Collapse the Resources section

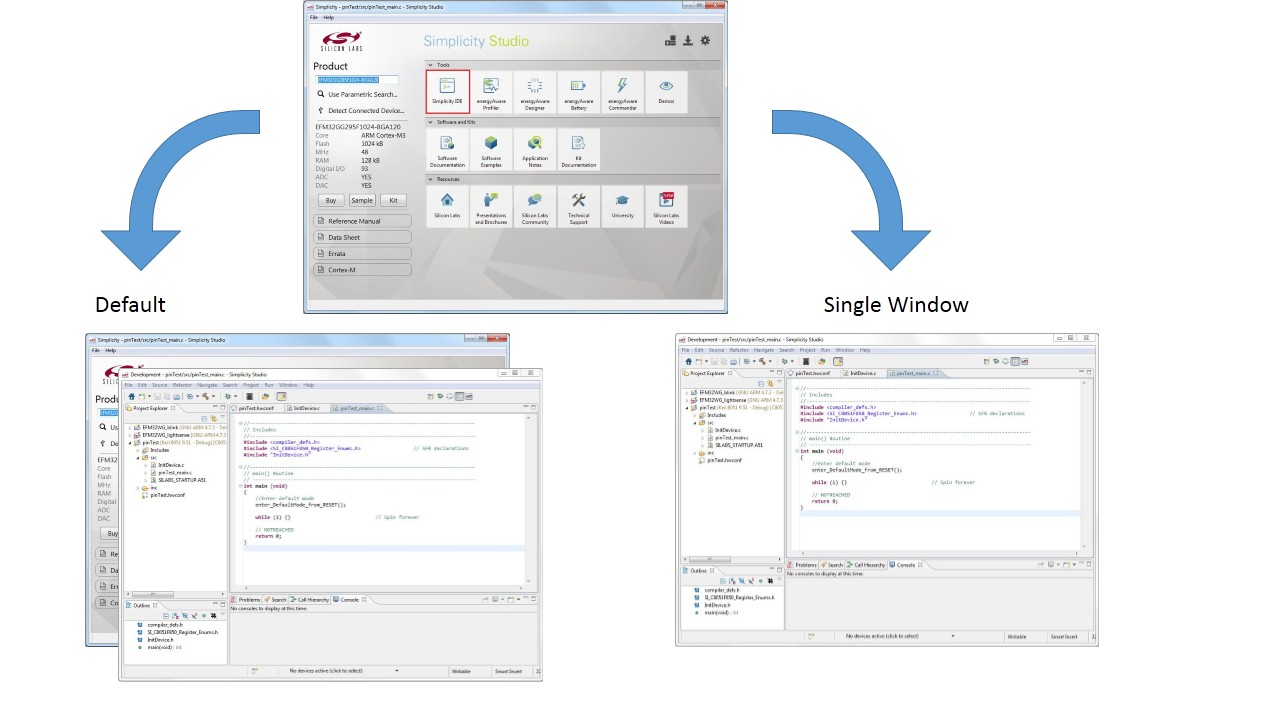point(431,179)
